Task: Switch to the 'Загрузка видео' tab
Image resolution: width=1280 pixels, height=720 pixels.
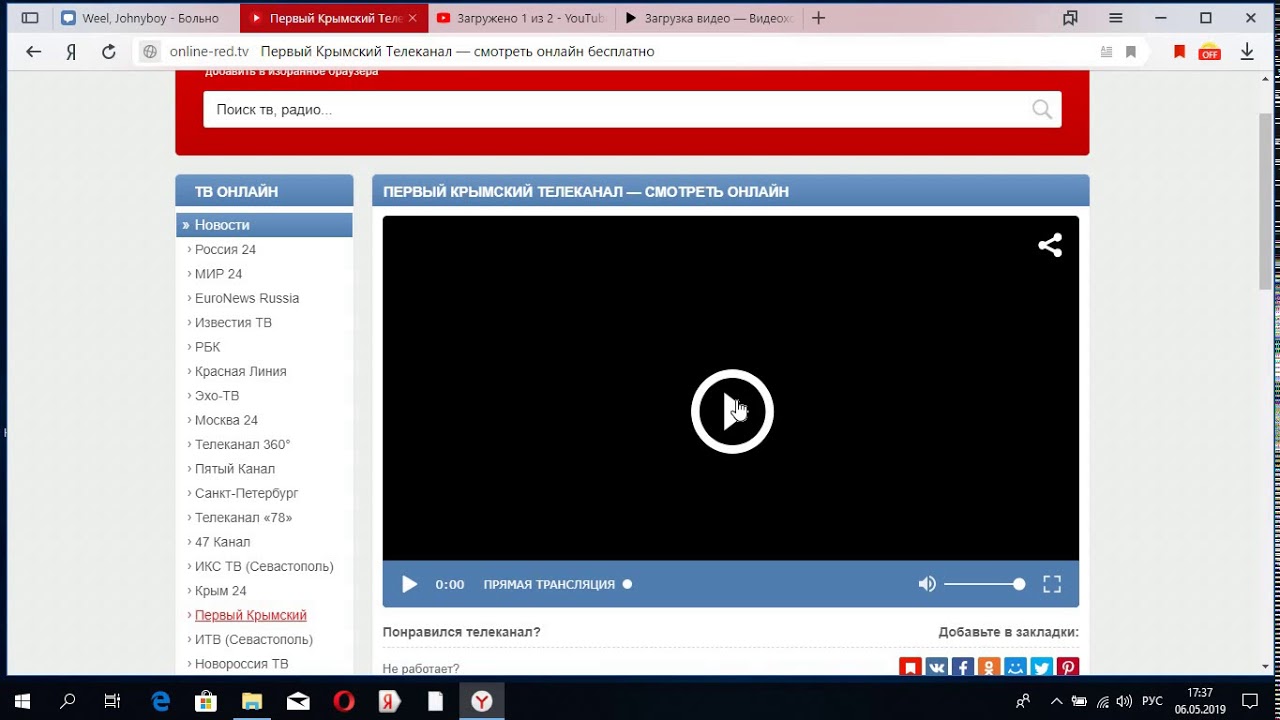Action: 707,18
